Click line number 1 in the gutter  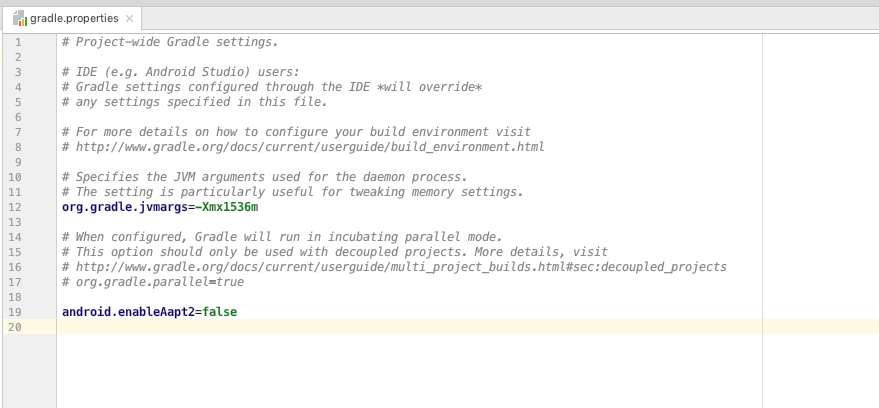point(18,42)
